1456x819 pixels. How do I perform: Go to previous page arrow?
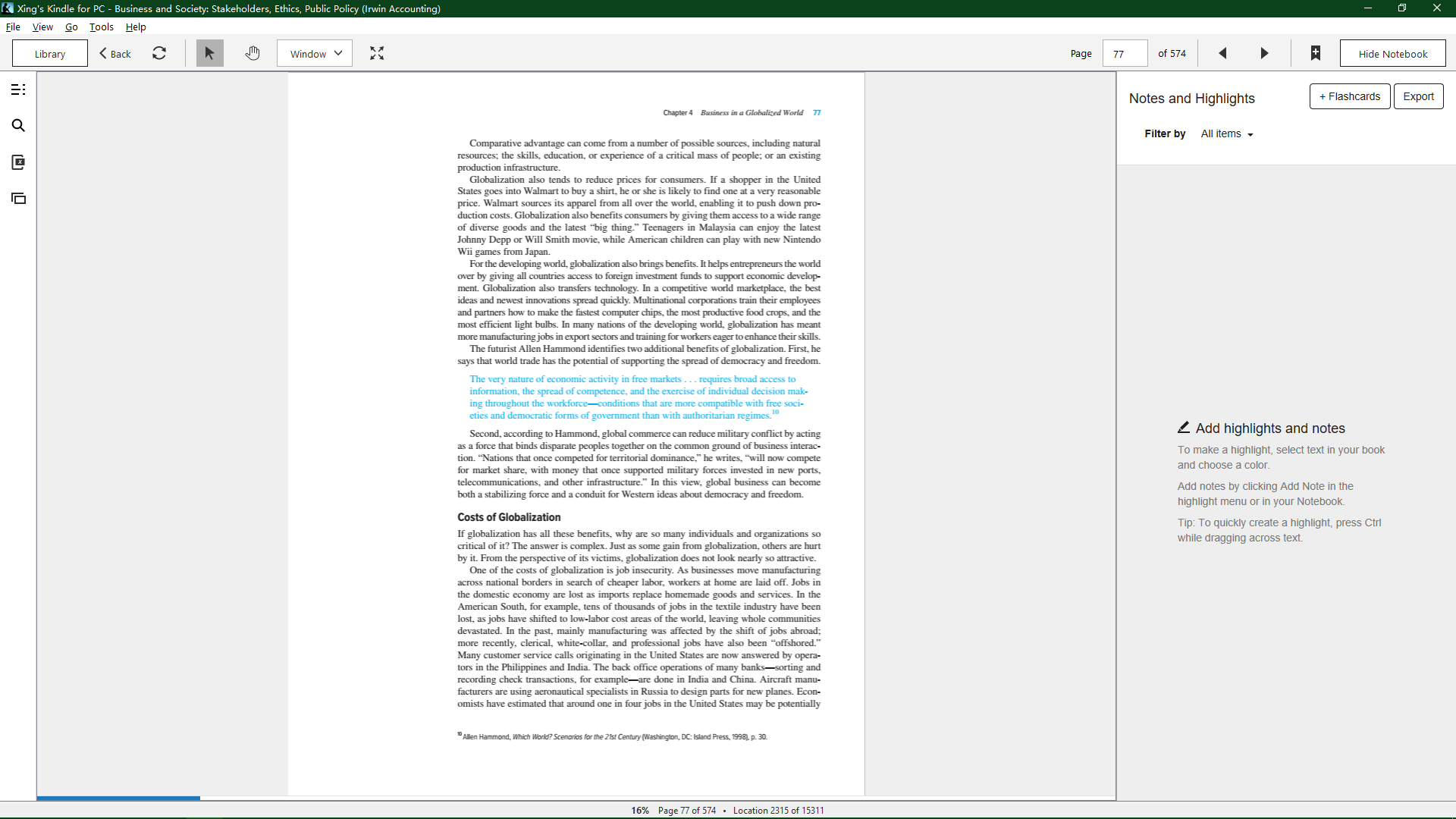[x=1222, y=53]
